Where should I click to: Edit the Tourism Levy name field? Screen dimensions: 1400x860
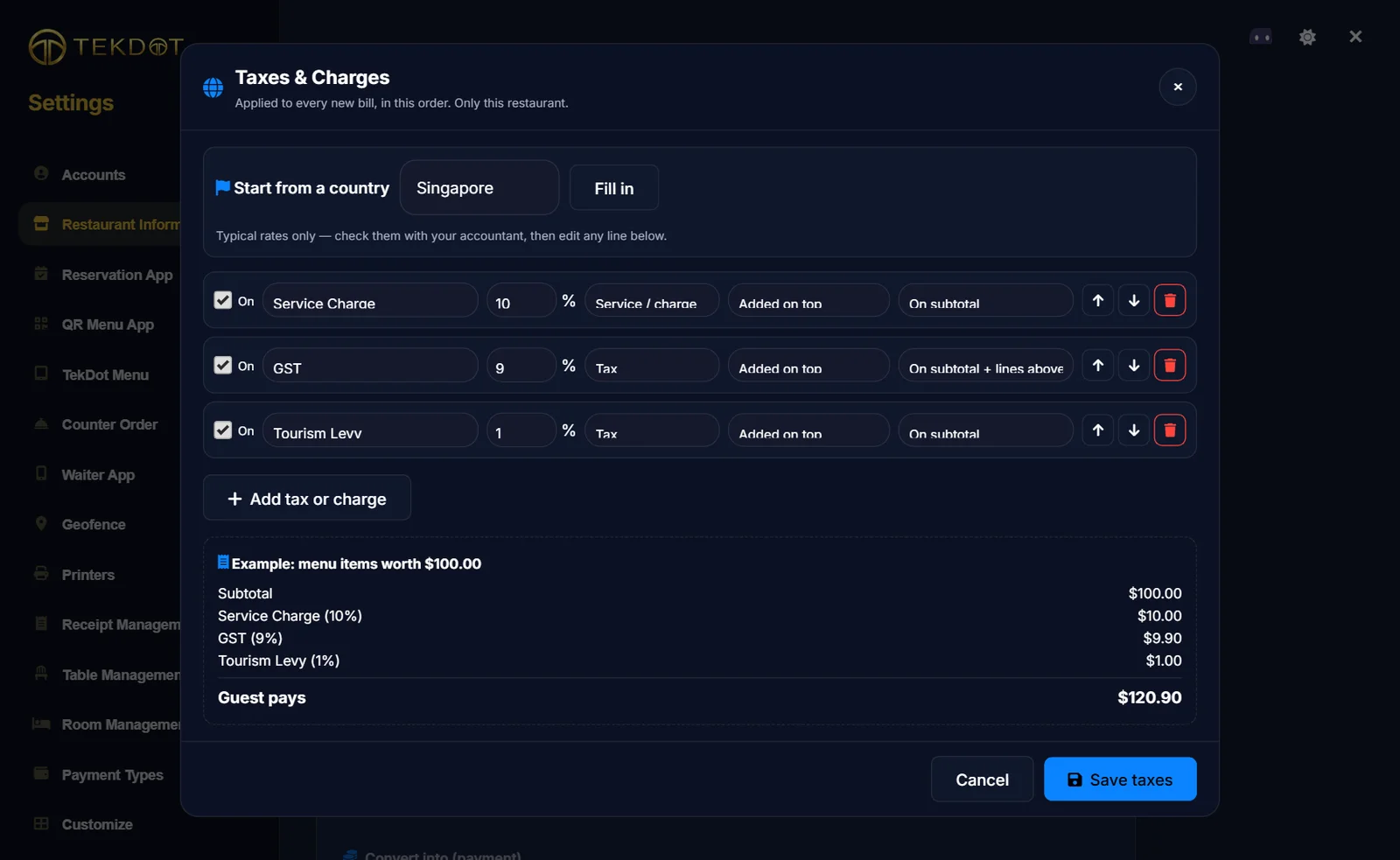[x=370, y=430]
